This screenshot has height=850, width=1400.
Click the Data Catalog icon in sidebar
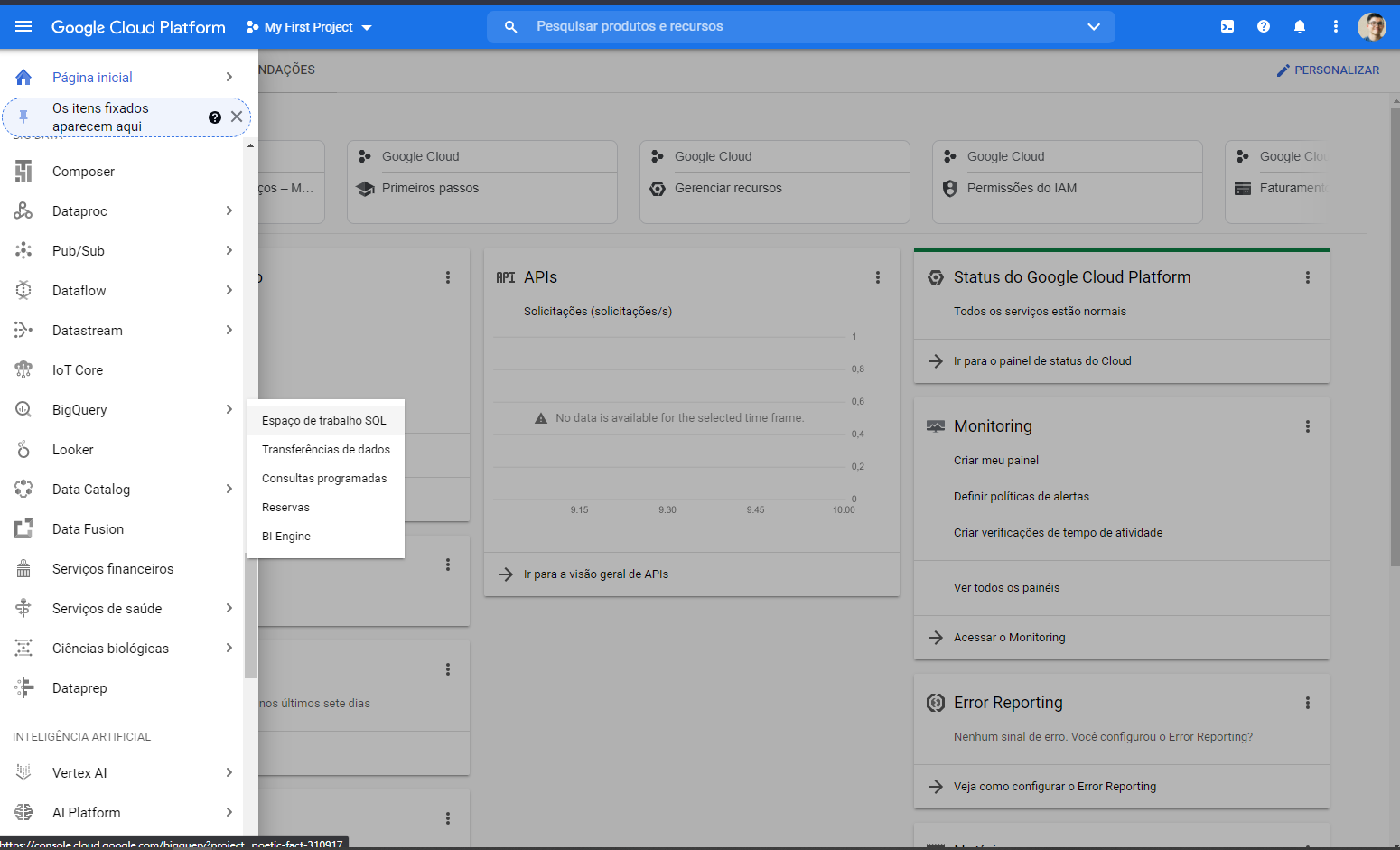tap(23, 489)
